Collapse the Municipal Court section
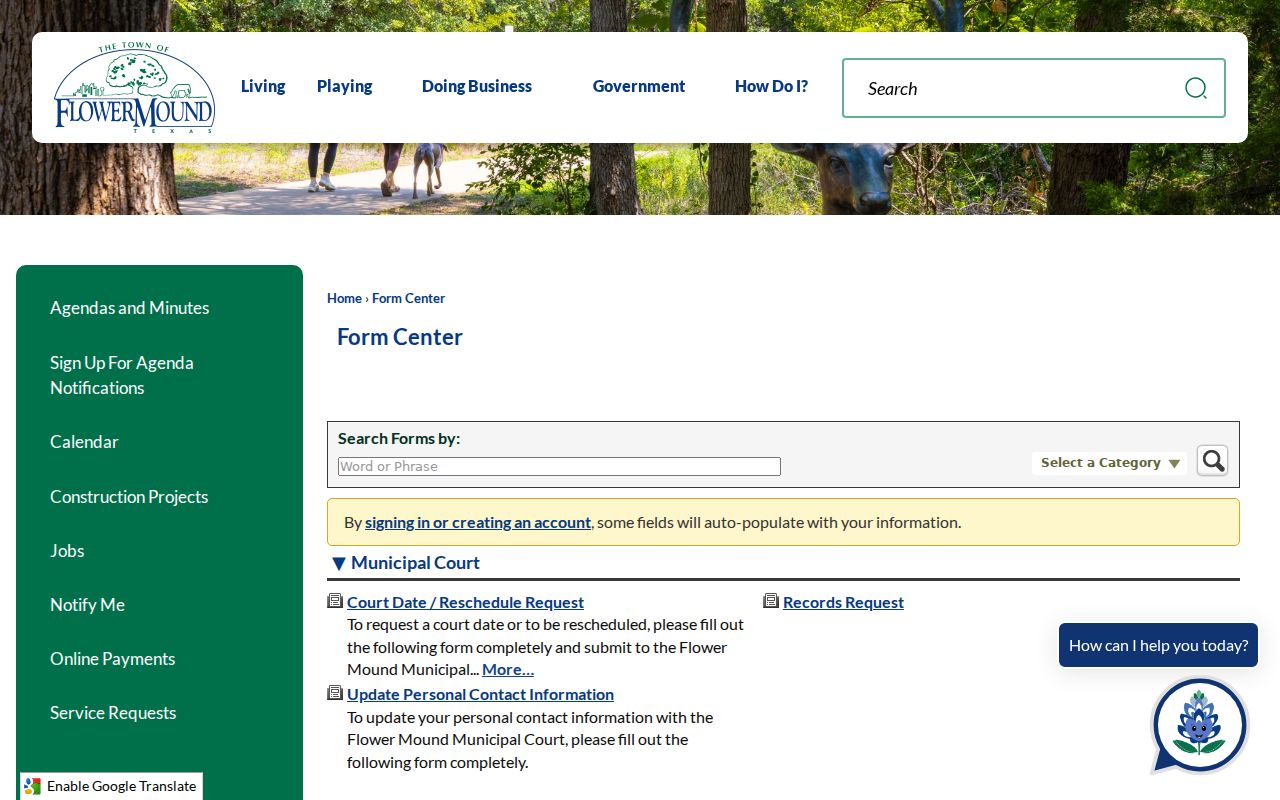1280x800 pixels. coord(339,563)
